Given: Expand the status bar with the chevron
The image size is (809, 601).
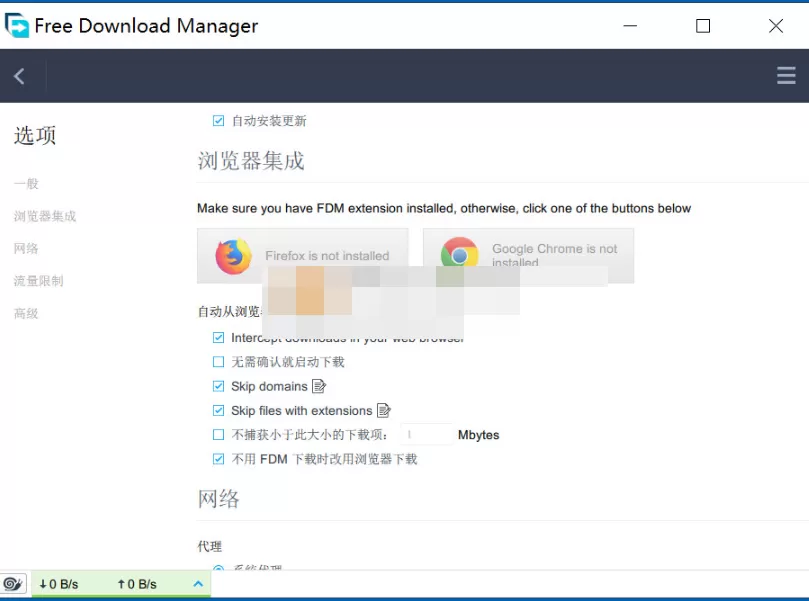Looking at the screenshot, I should (198, 584).
